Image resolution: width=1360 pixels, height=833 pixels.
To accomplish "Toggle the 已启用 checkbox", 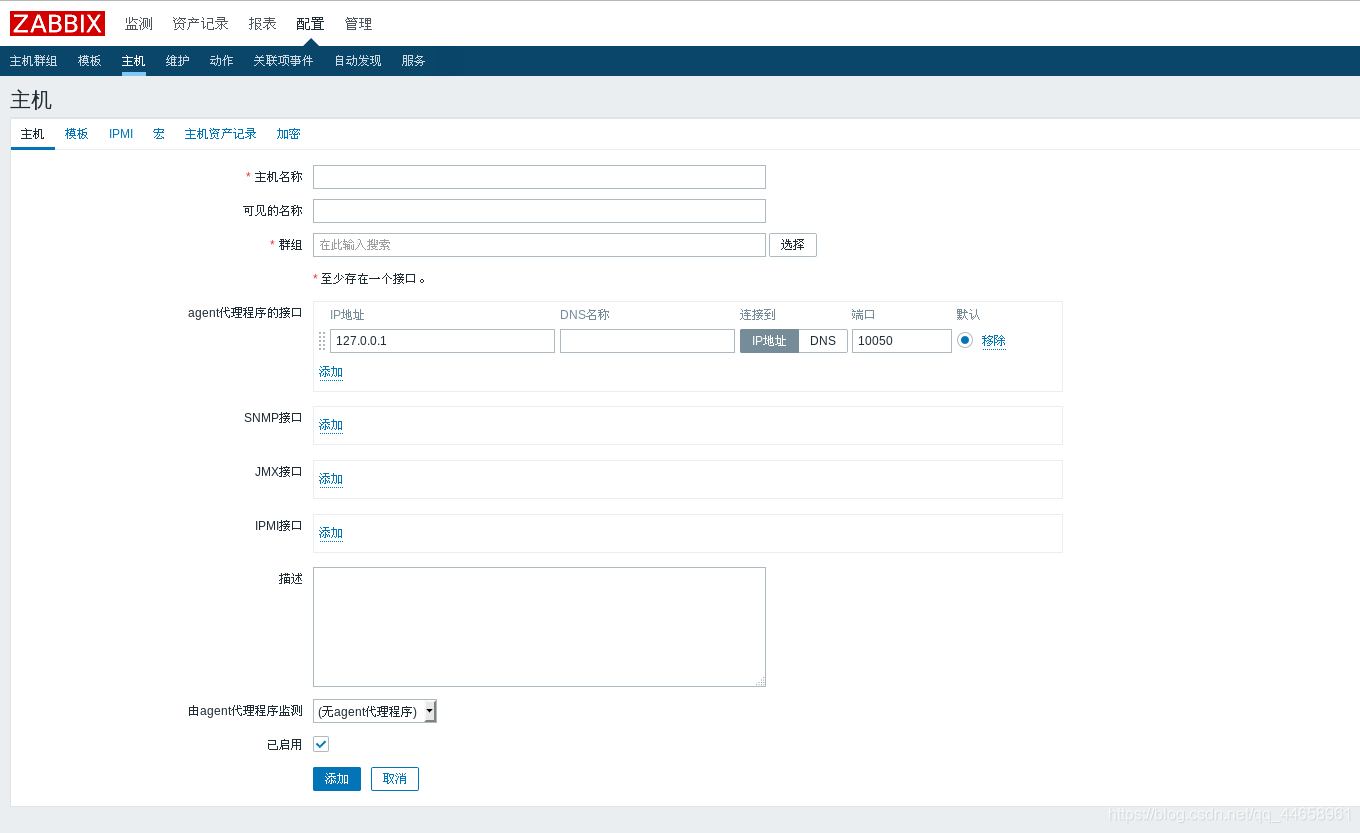I will (x=321, y=744).
